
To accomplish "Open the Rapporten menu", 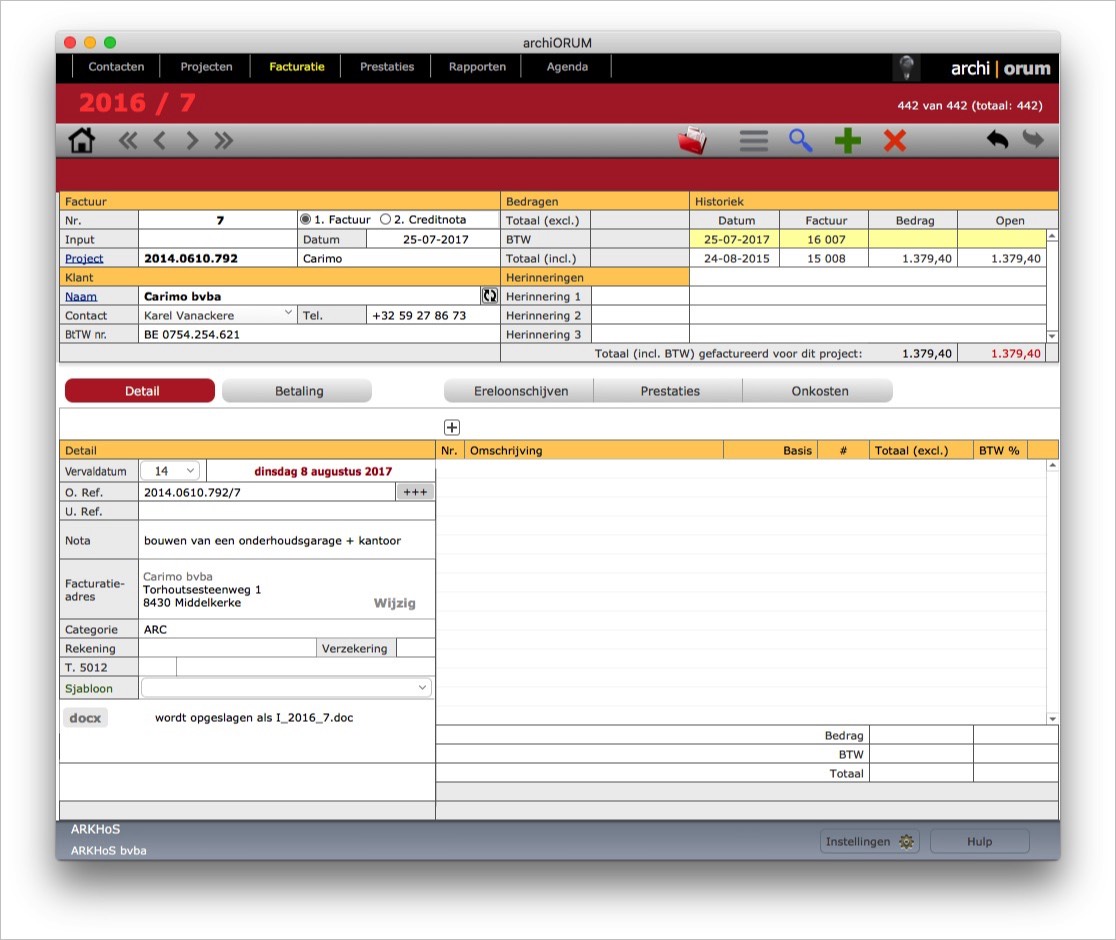I will (x=477, y=67).
